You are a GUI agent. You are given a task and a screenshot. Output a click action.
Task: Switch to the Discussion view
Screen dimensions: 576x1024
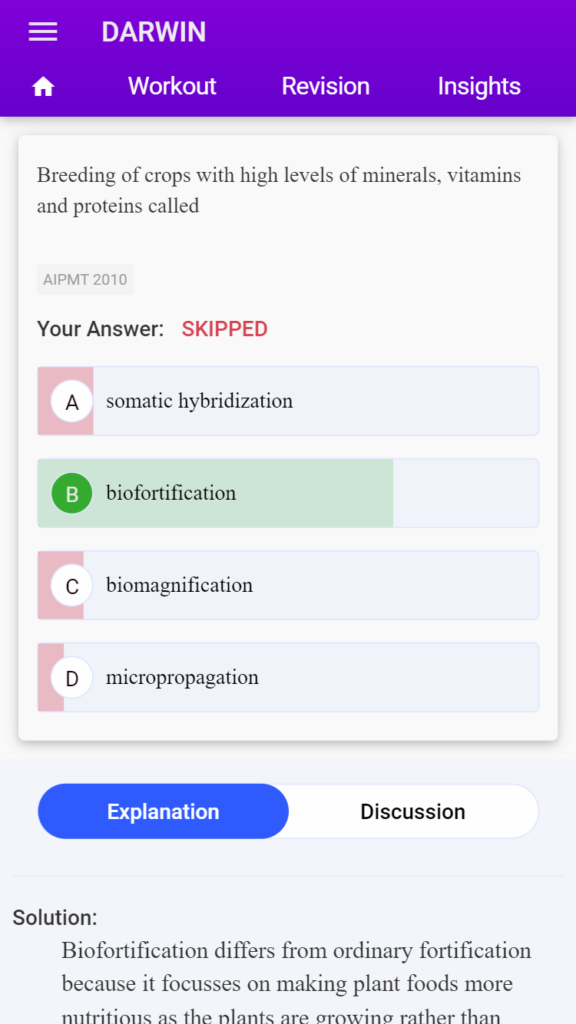(x=413, y=812)
